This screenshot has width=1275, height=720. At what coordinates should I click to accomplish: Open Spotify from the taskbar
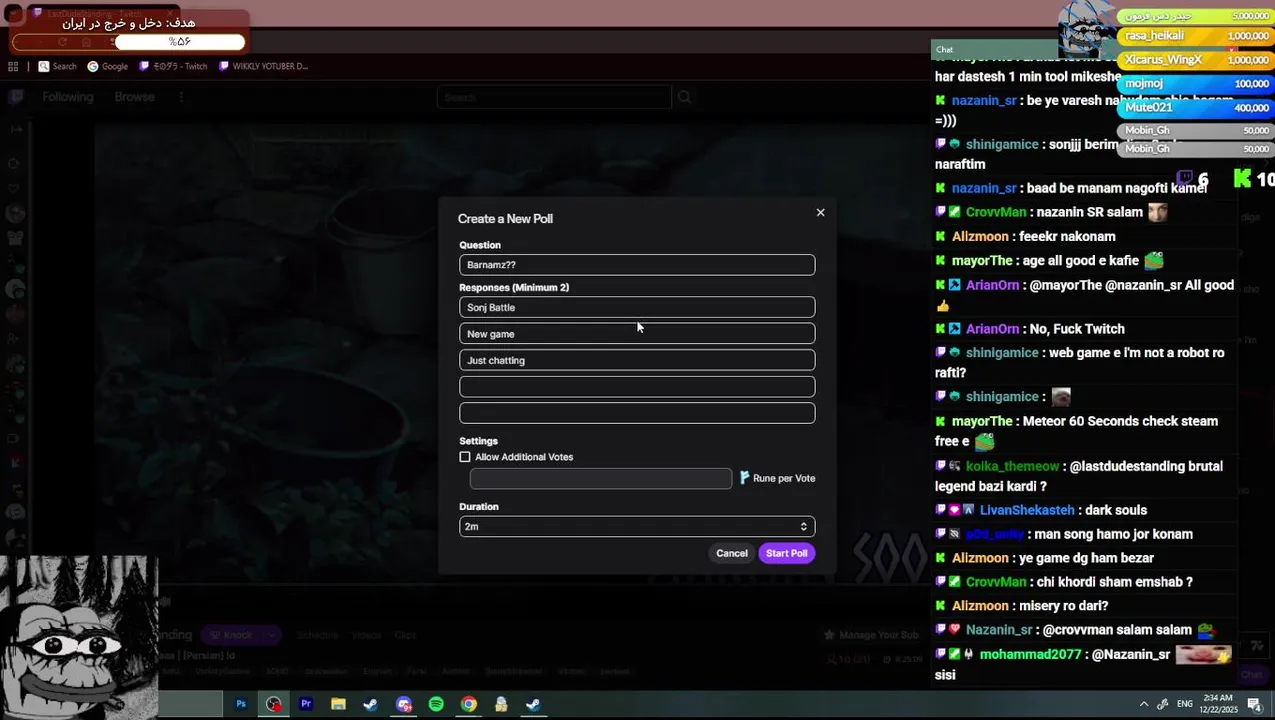[436, 704]
